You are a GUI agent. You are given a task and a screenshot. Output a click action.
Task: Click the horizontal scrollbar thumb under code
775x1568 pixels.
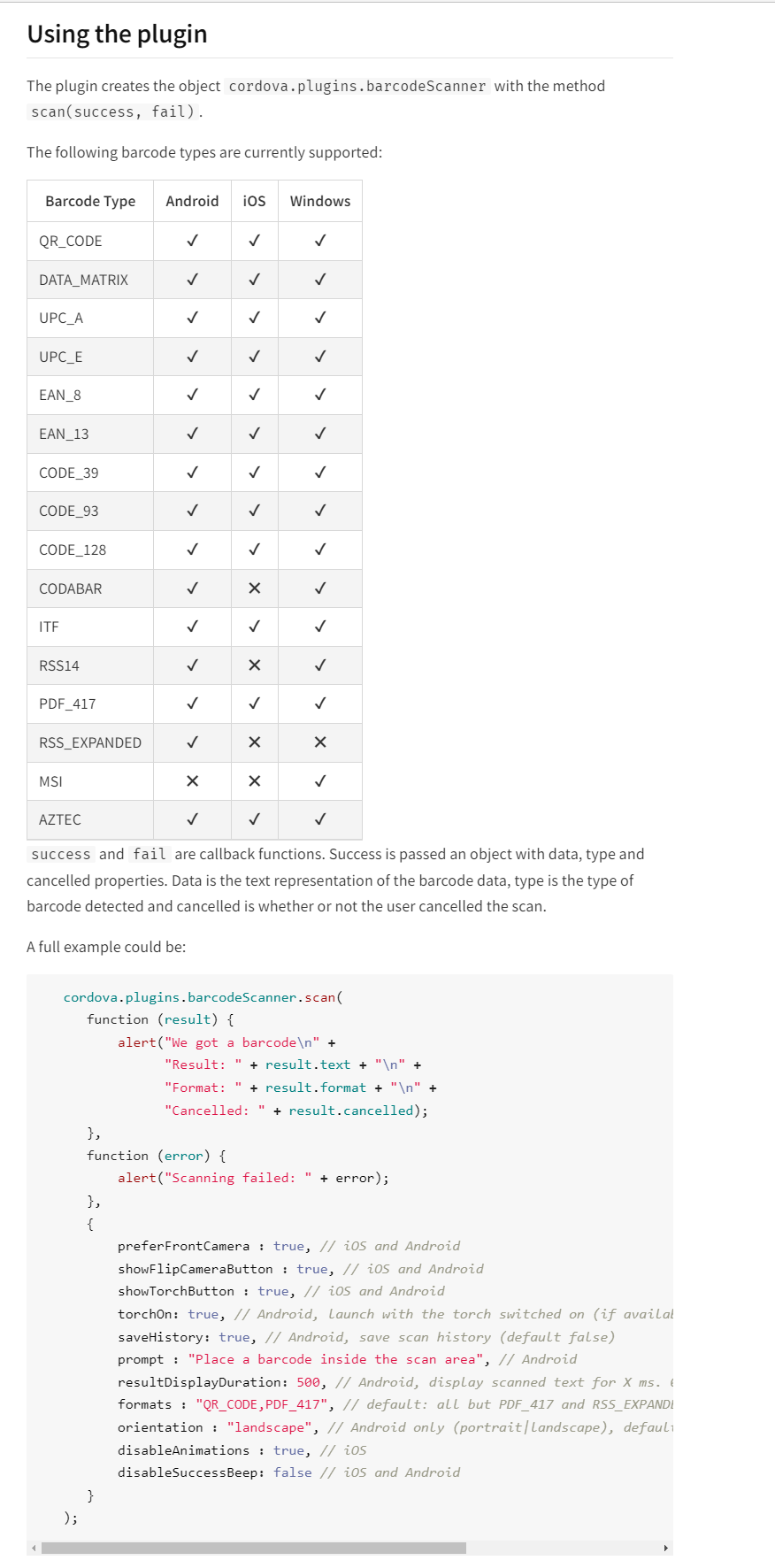(254, 1548)
